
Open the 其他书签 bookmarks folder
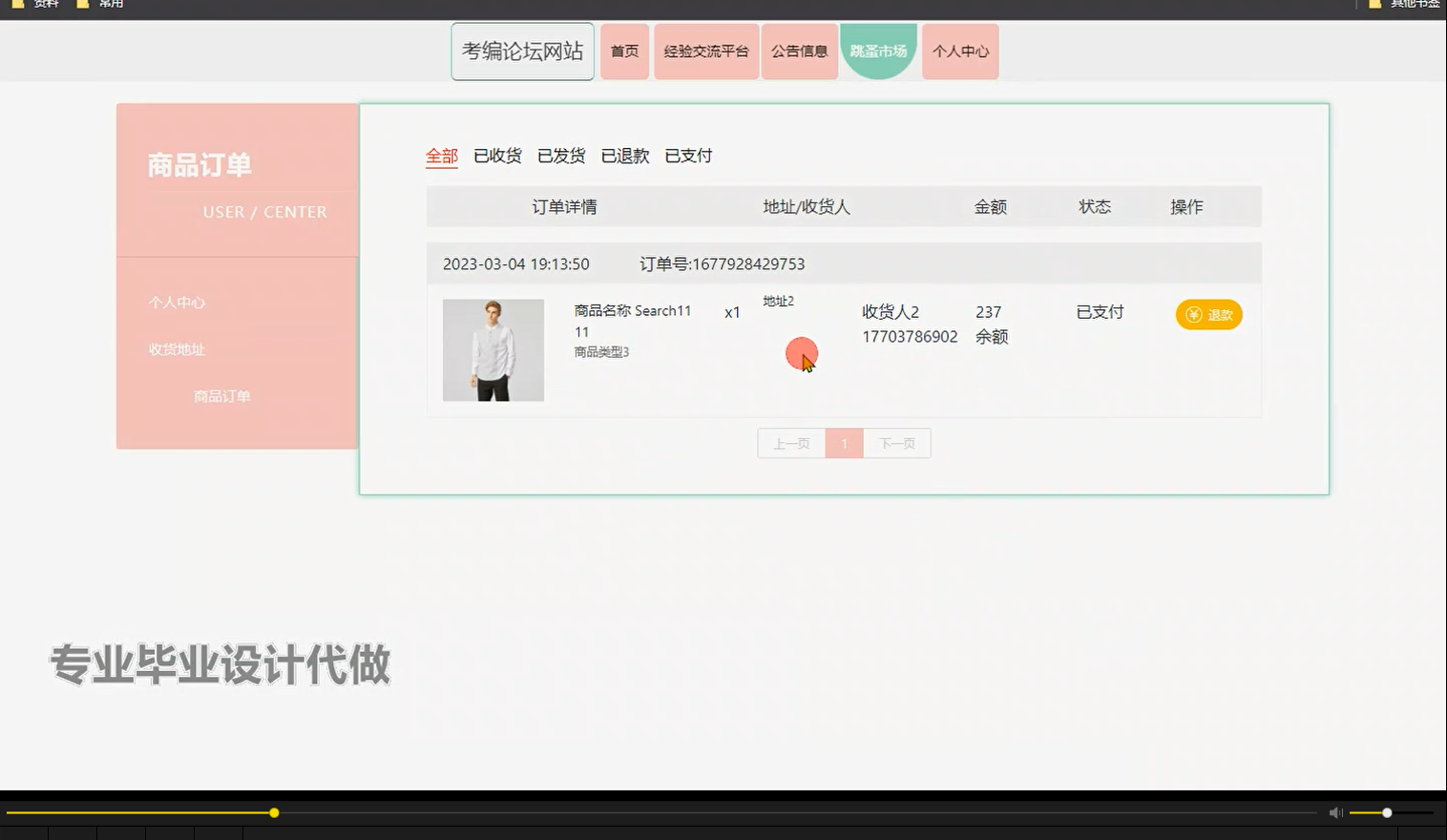(1413, 4)
